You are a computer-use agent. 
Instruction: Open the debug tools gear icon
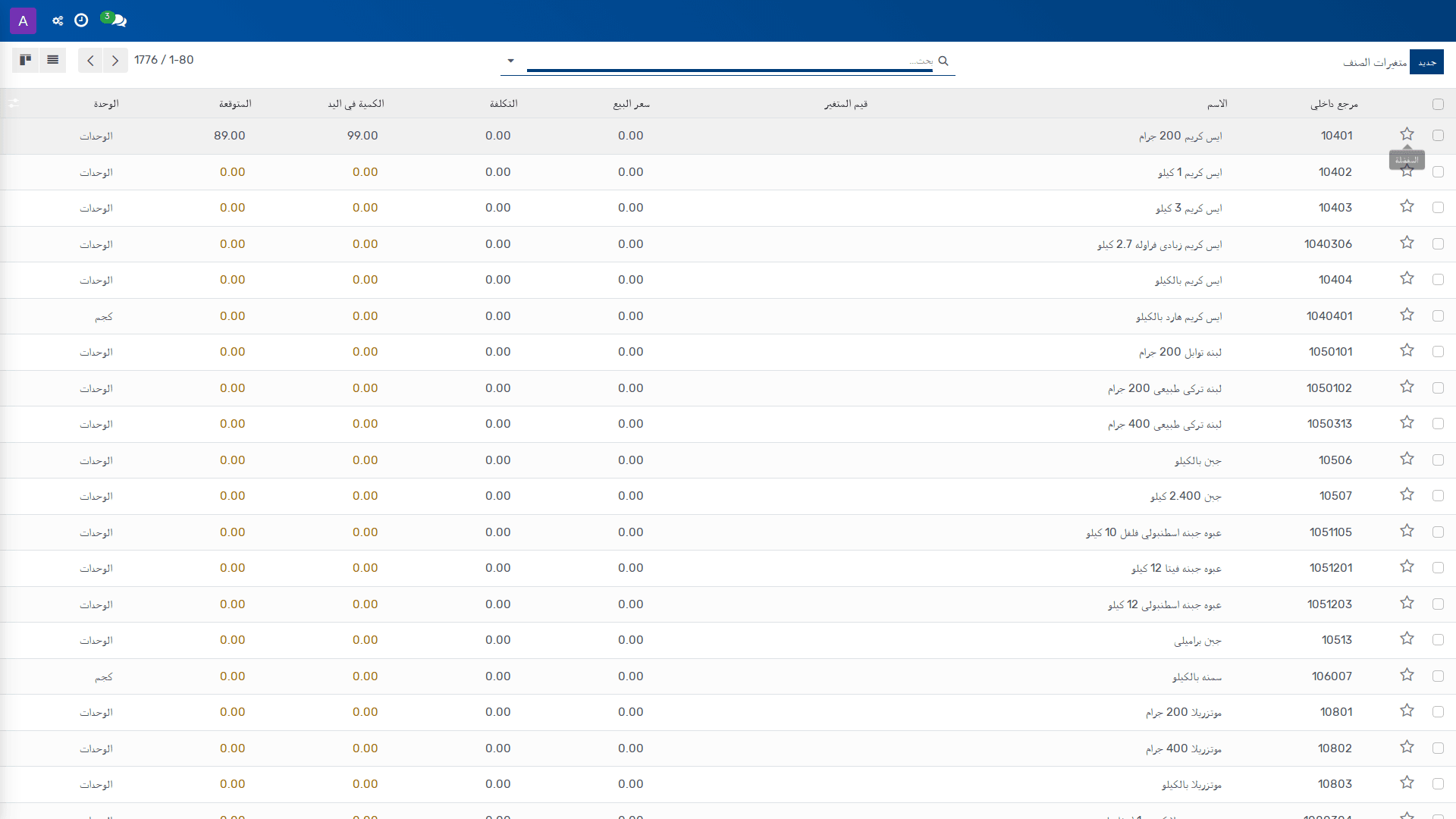(58, 20)
